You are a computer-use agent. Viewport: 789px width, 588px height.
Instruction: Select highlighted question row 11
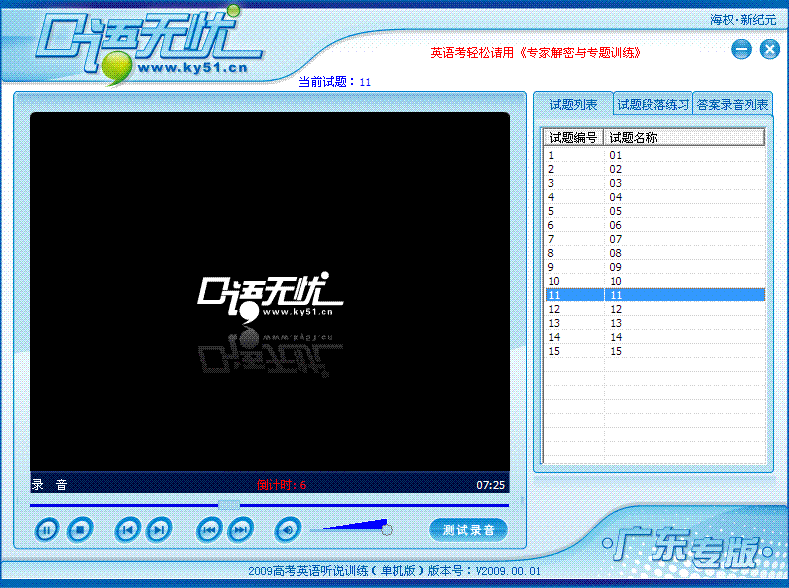coord(655,295)
